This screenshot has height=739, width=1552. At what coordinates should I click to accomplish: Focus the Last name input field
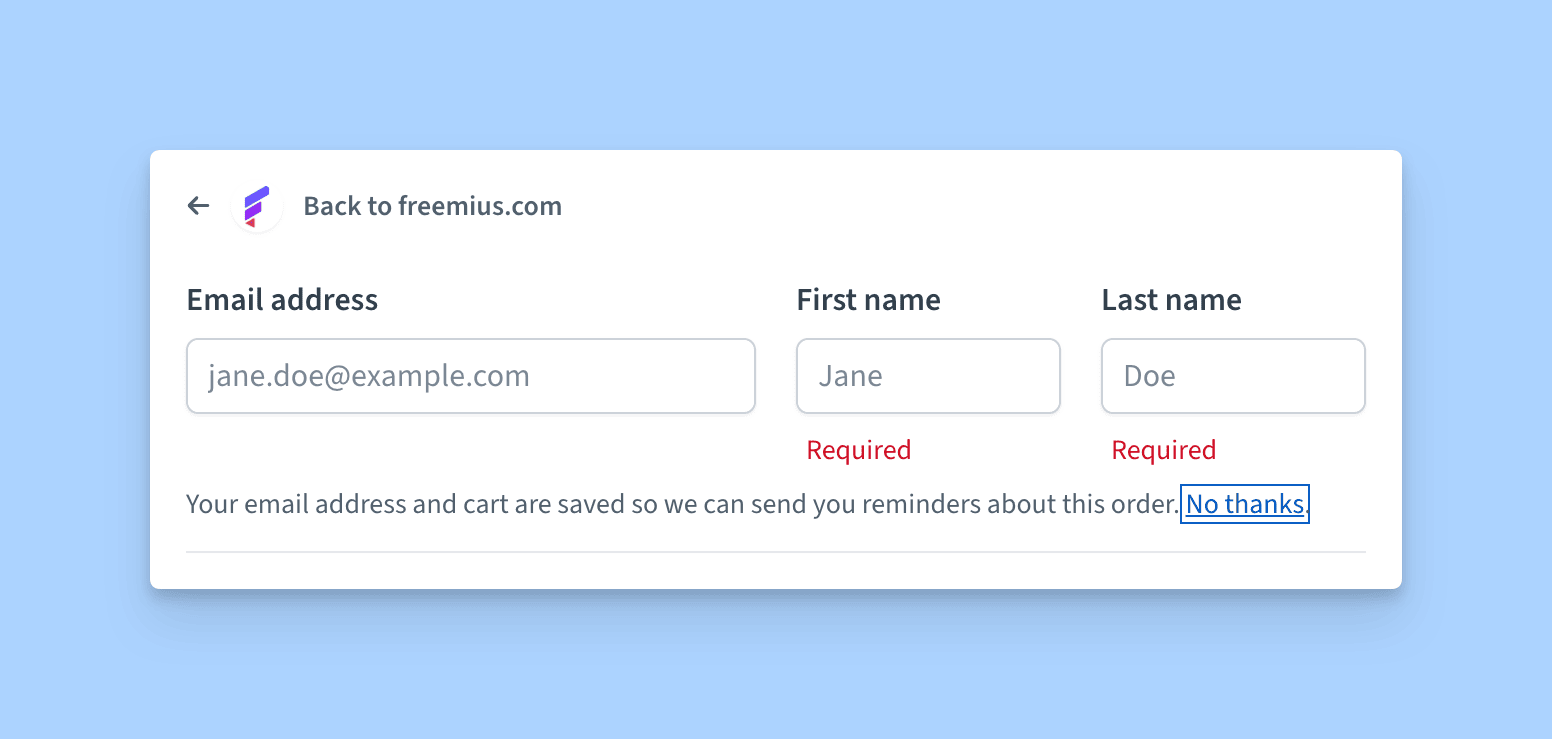[x=1233, y=376]
